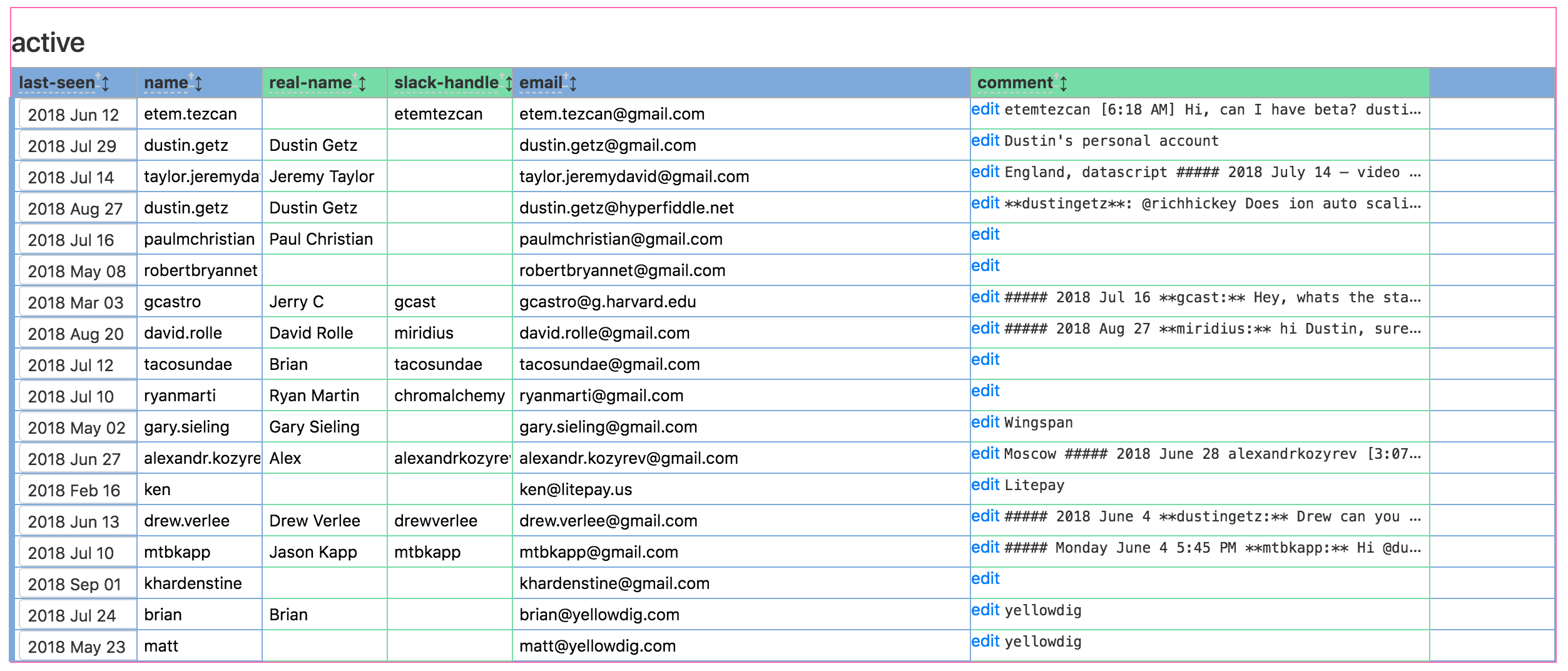Select real-name cell Gary Sieling
Viewport: 1568px width, 671px height.
pyautogui.click(x=325, y=427)
